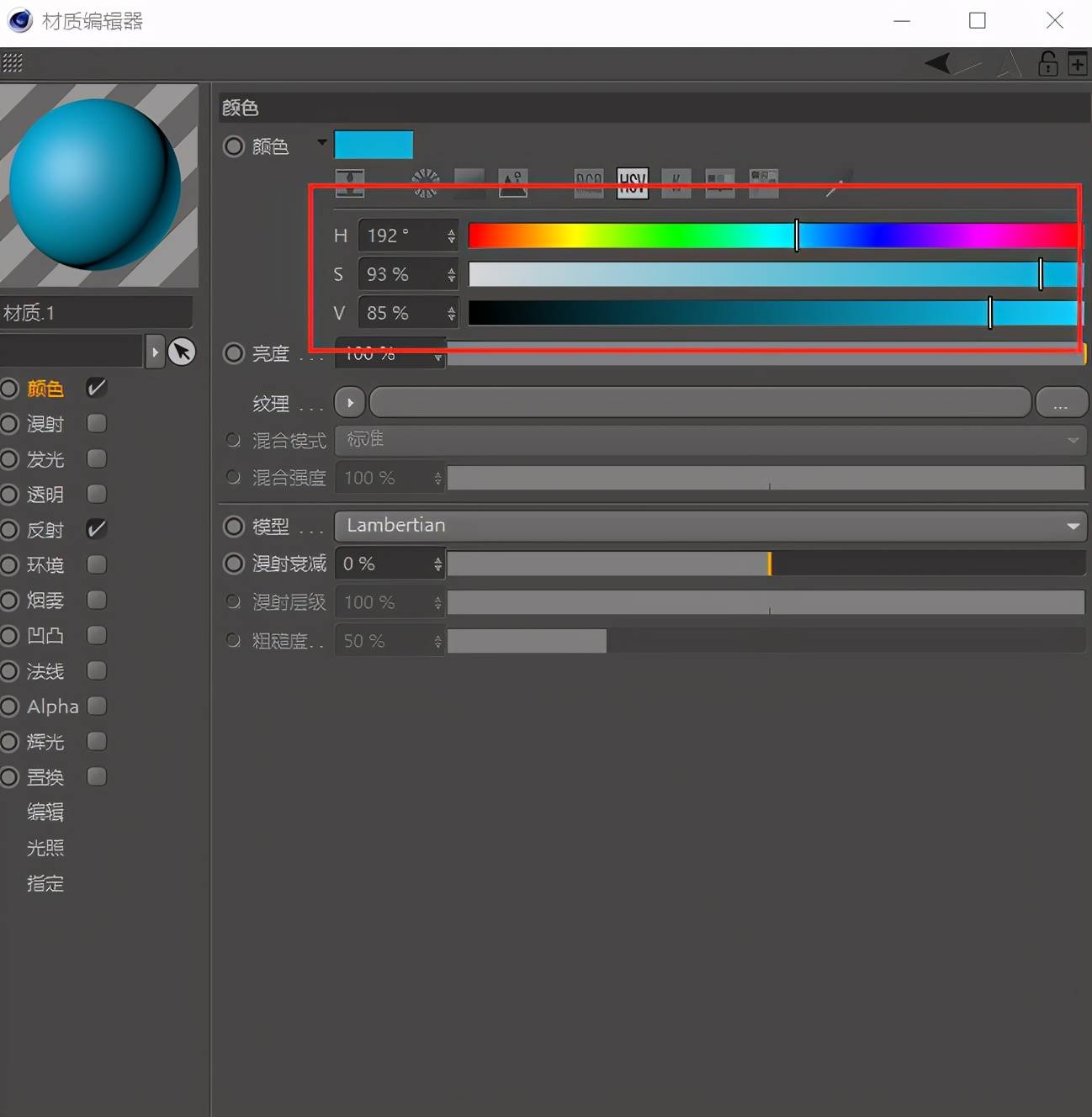Go back with the left arrow
Screen dimensions: 1092x1117
(938, 63)
